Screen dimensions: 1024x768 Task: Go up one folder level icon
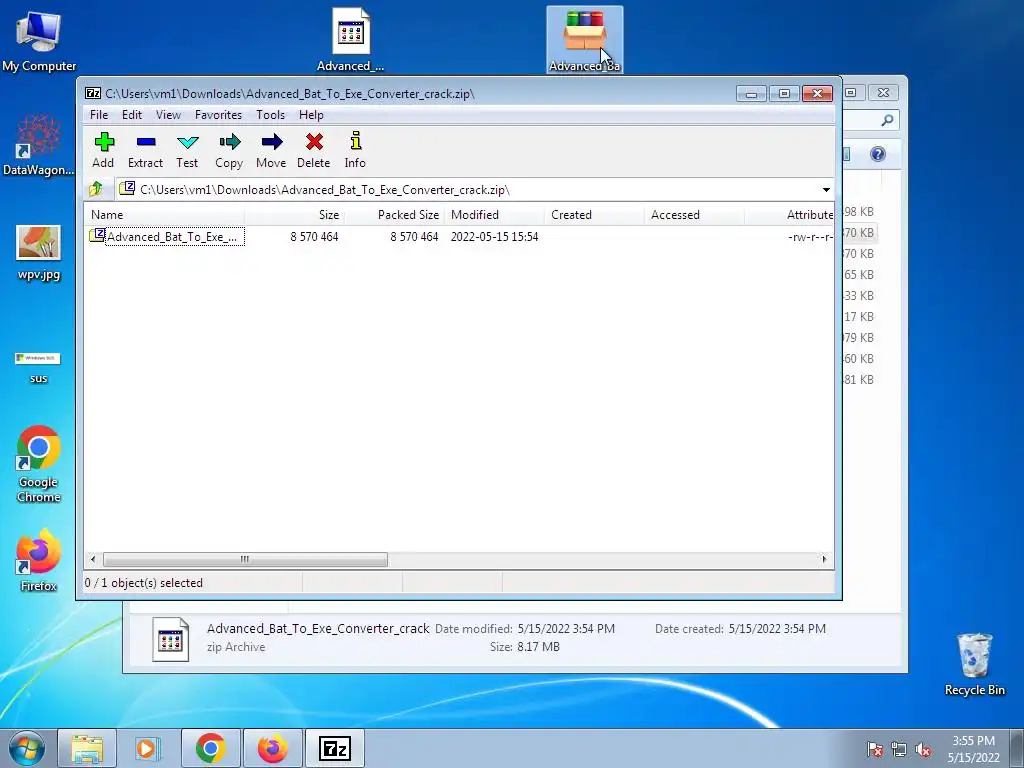(96, 189)
